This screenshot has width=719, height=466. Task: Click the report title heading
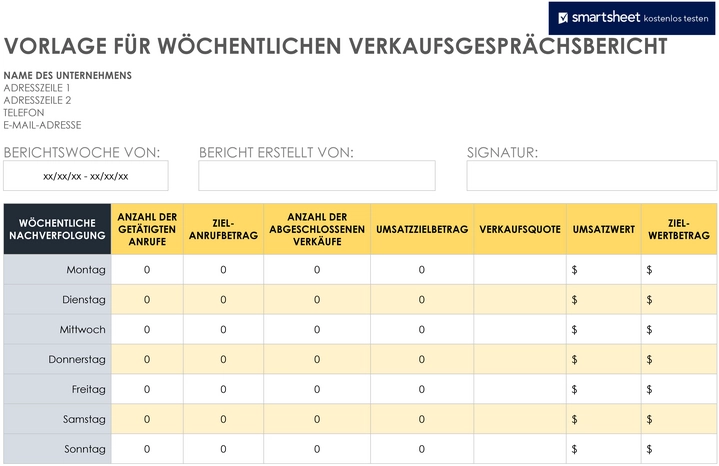[x=336, y=46]
